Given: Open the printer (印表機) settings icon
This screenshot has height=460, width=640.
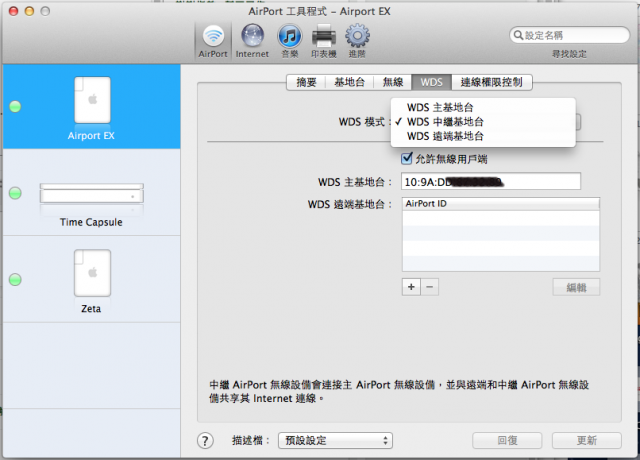Looking at the screenshot, I should tap(324, 41).
